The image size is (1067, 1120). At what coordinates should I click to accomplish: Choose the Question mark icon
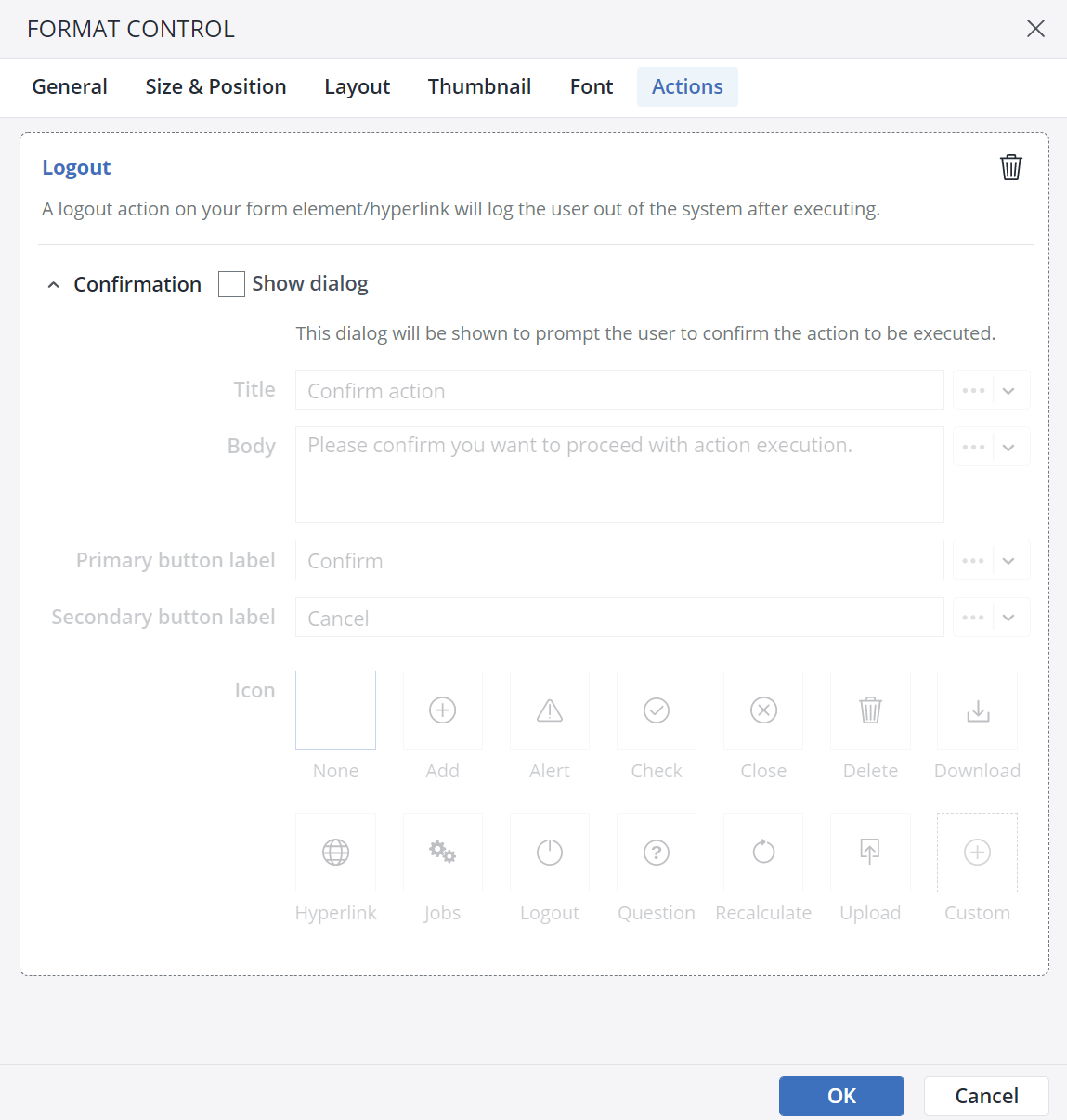point(656,852)
